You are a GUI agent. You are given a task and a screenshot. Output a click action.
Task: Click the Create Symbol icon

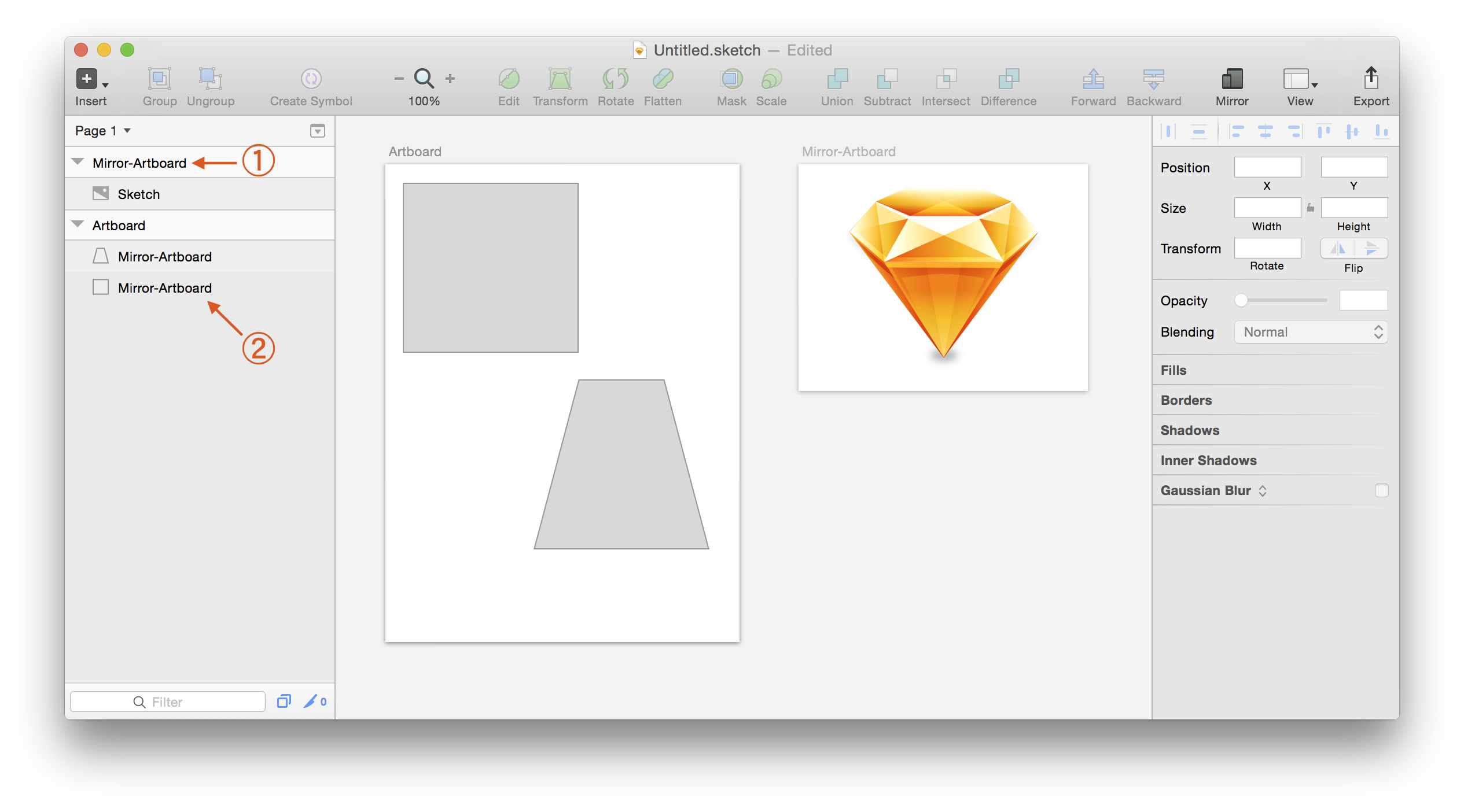pyautogui.click(x=311, y=79)
